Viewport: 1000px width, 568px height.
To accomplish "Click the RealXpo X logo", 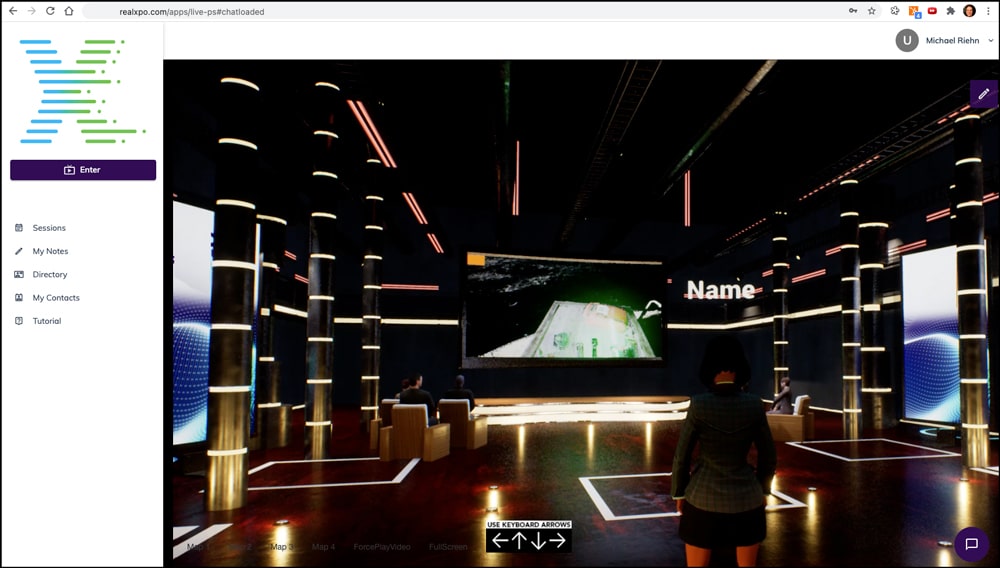I will (x=83, y=91).
